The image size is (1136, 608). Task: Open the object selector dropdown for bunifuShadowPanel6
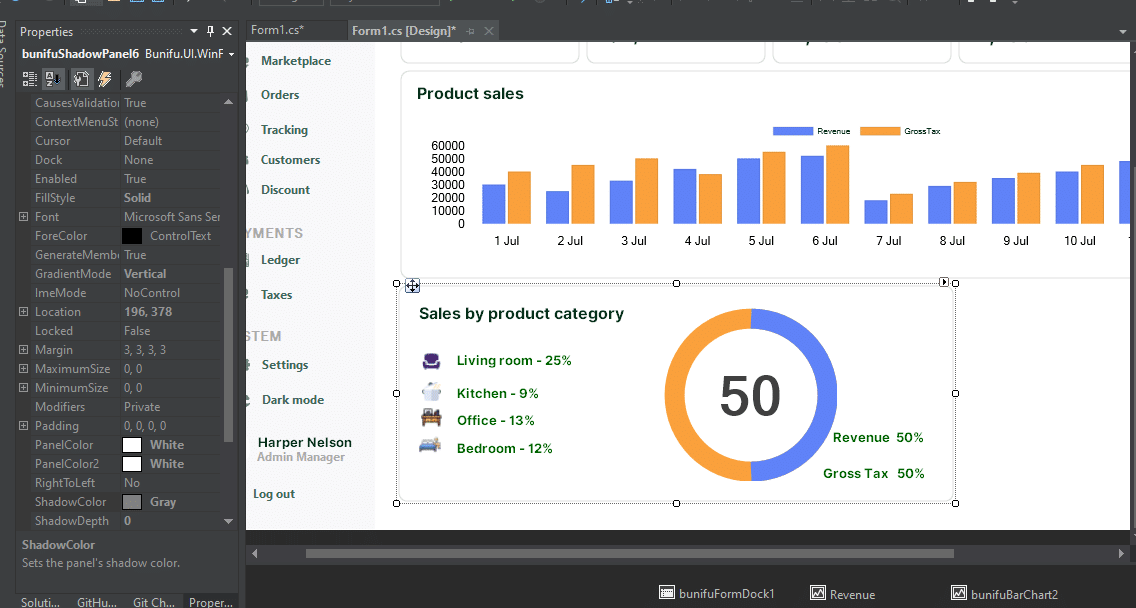click(231, 54)
